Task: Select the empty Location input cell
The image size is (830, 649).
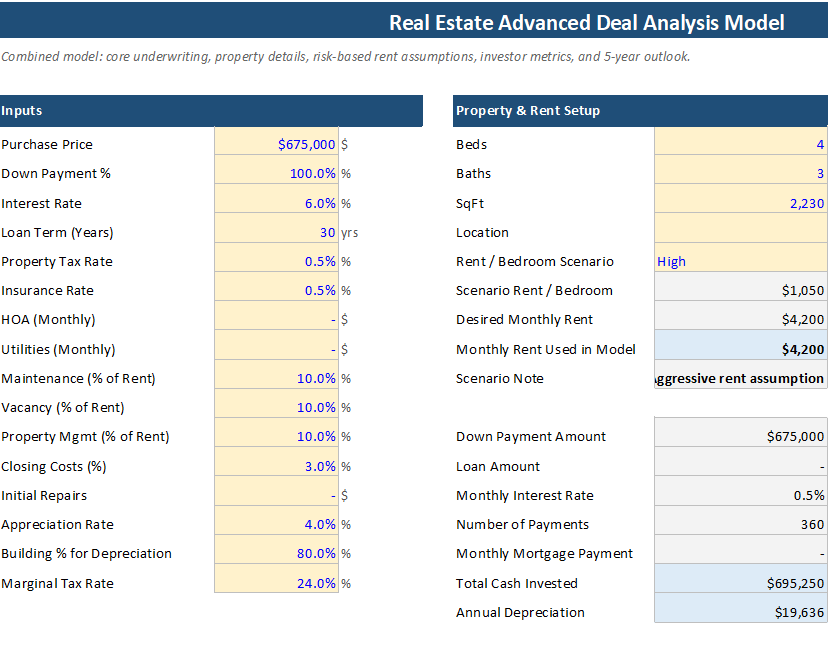Action: (741, 232)
